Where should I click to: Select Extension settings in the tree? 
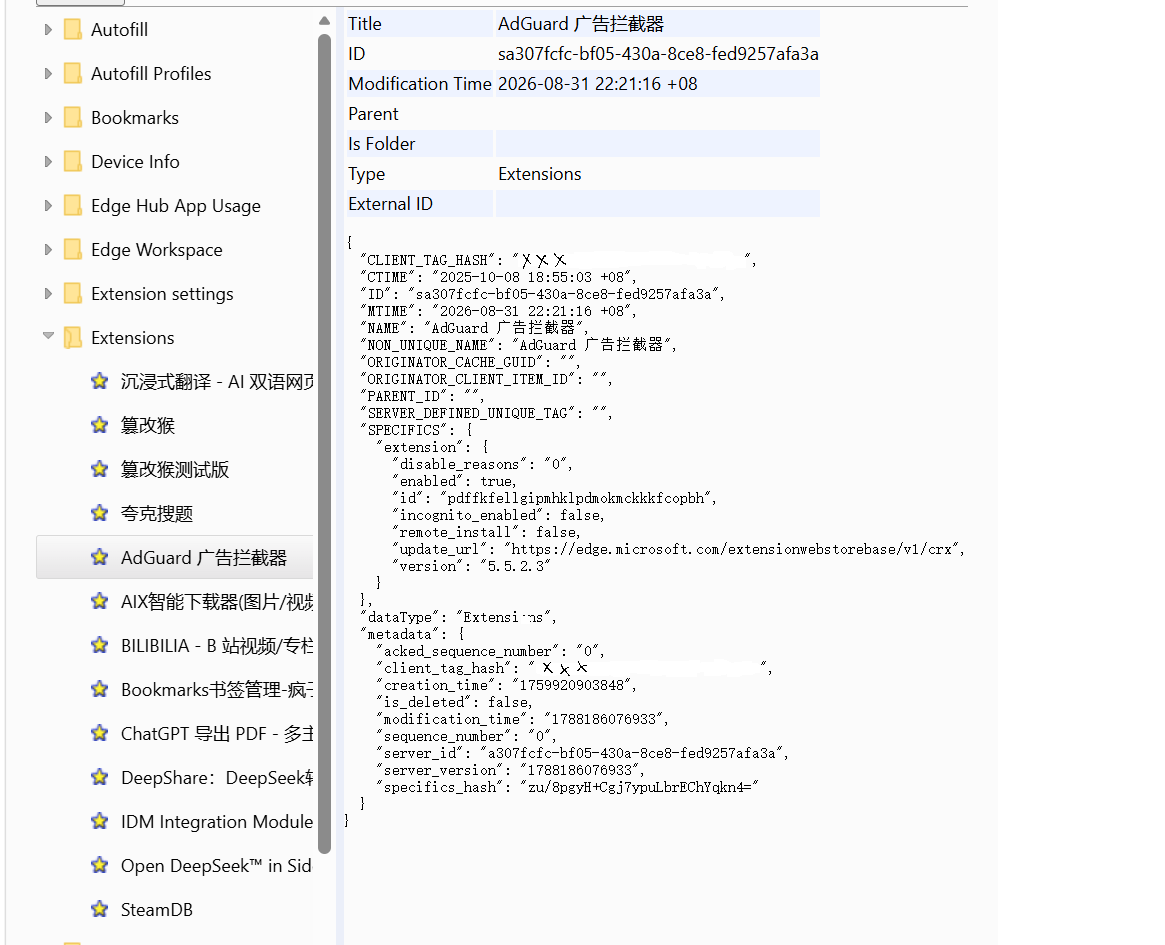[162, 293]
